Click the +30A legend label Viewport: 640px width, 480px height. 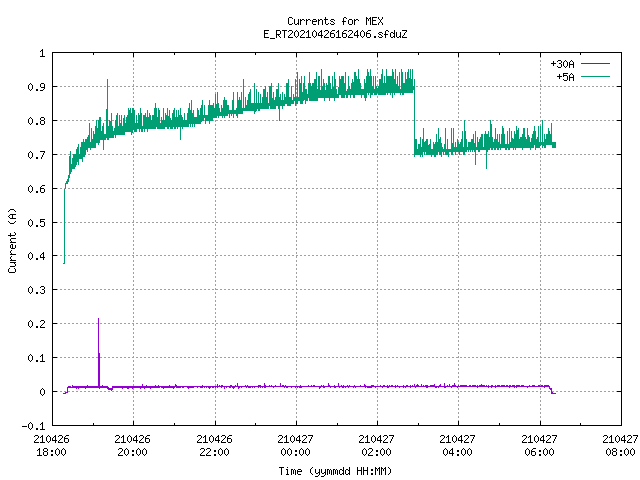(x=562, y=64)
